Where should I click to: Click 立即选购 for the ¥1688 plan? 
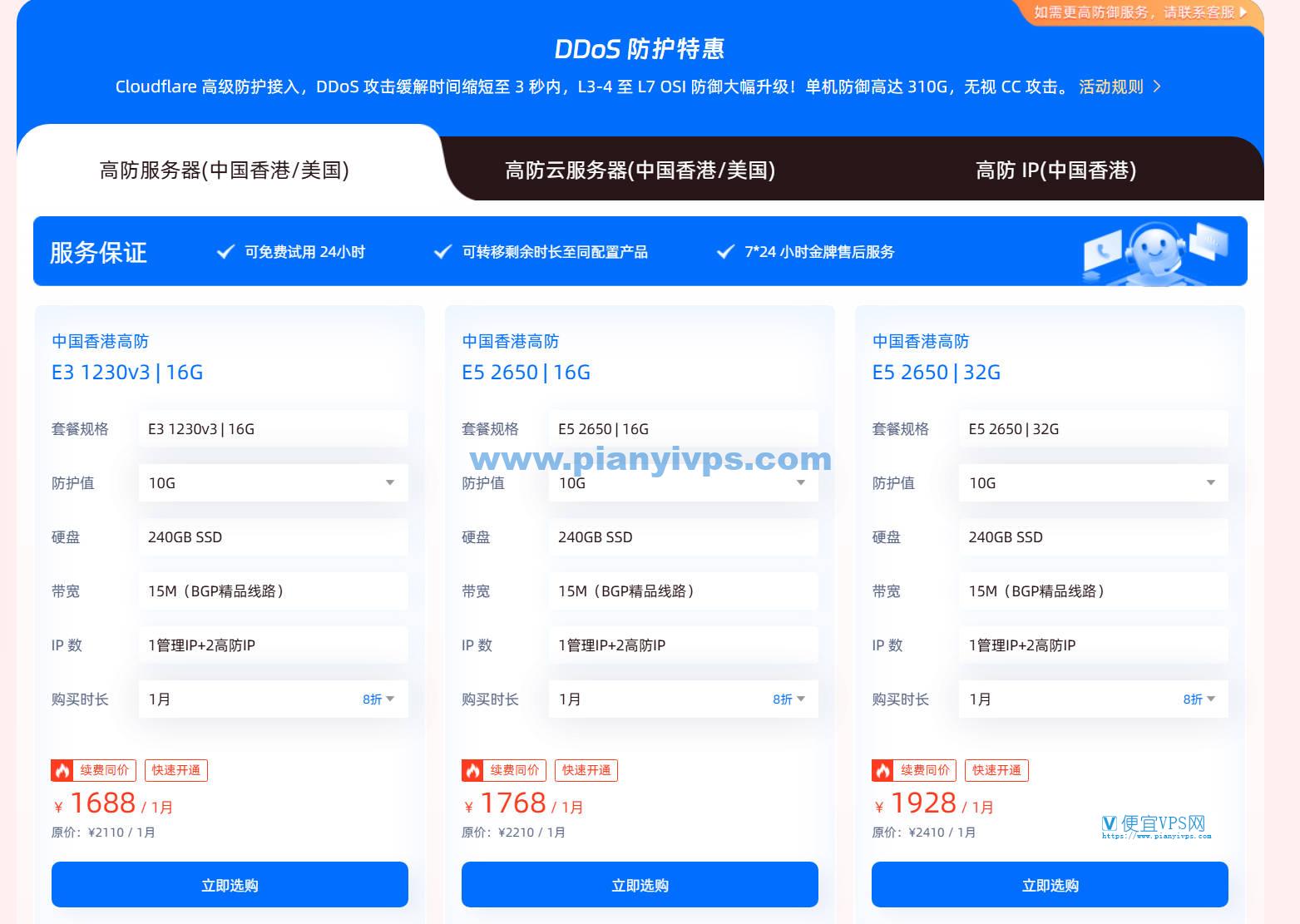tap(230, 885)
